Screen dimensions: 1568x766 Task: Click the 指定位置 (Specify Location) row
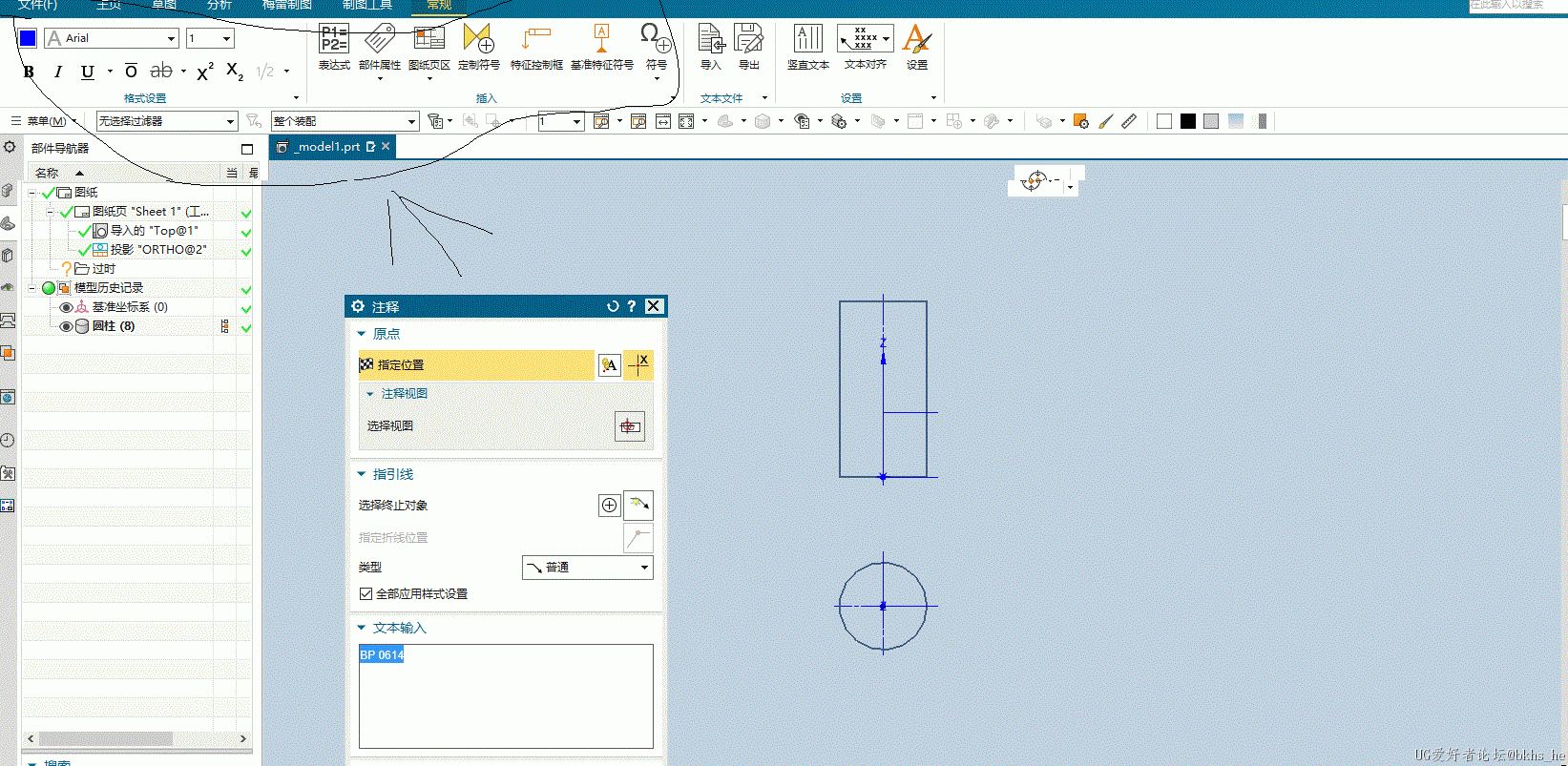(x=476, y=364)
